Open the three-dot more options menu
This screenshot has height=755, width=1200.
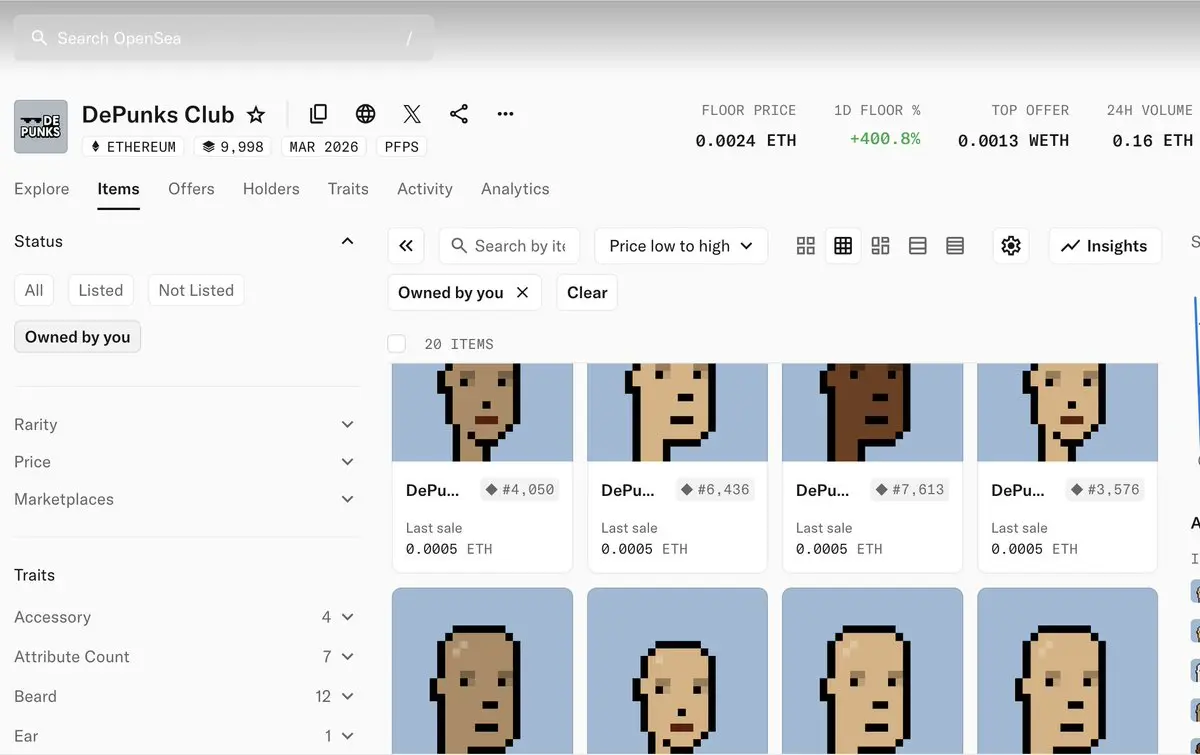coord(506,114)
